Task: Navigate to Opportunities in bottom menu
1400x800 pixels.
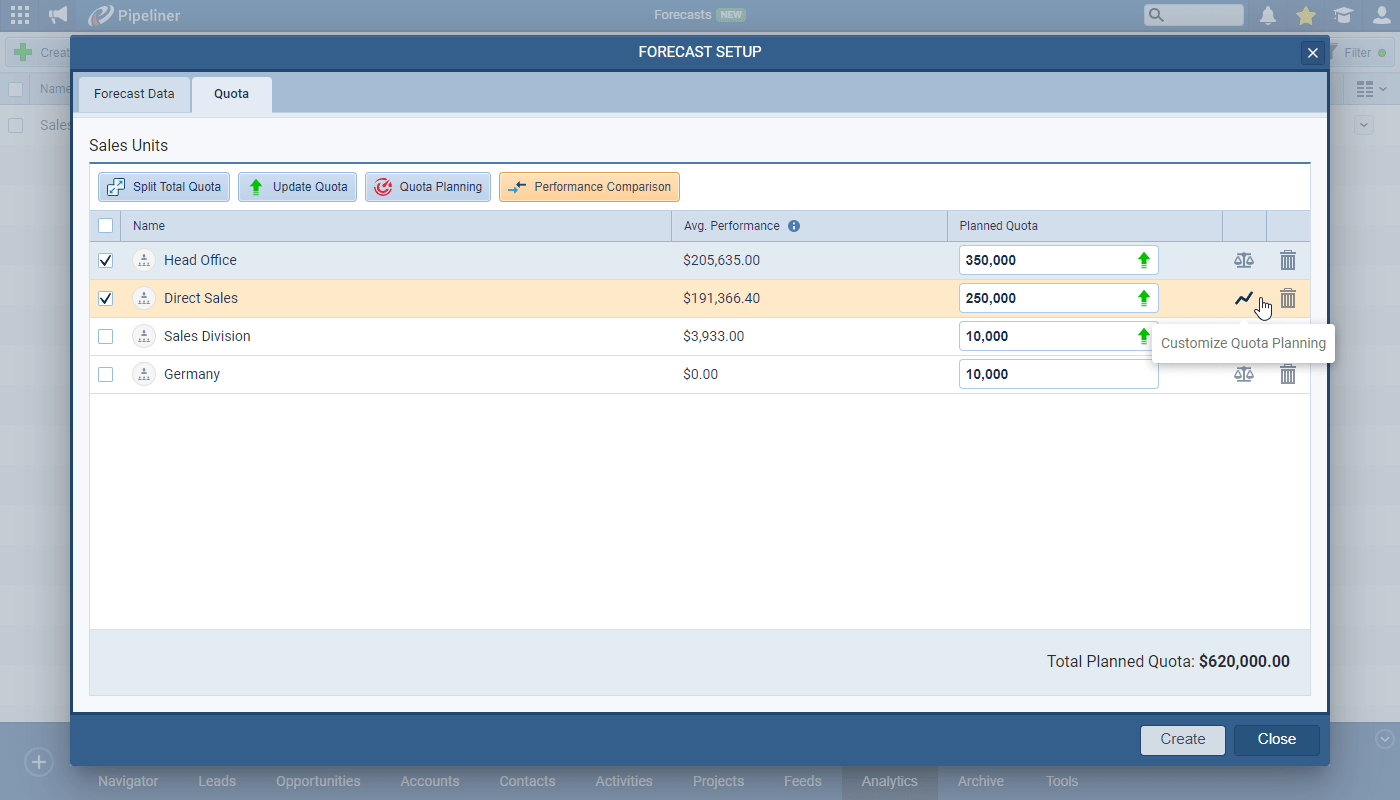Action: (318, 781)
